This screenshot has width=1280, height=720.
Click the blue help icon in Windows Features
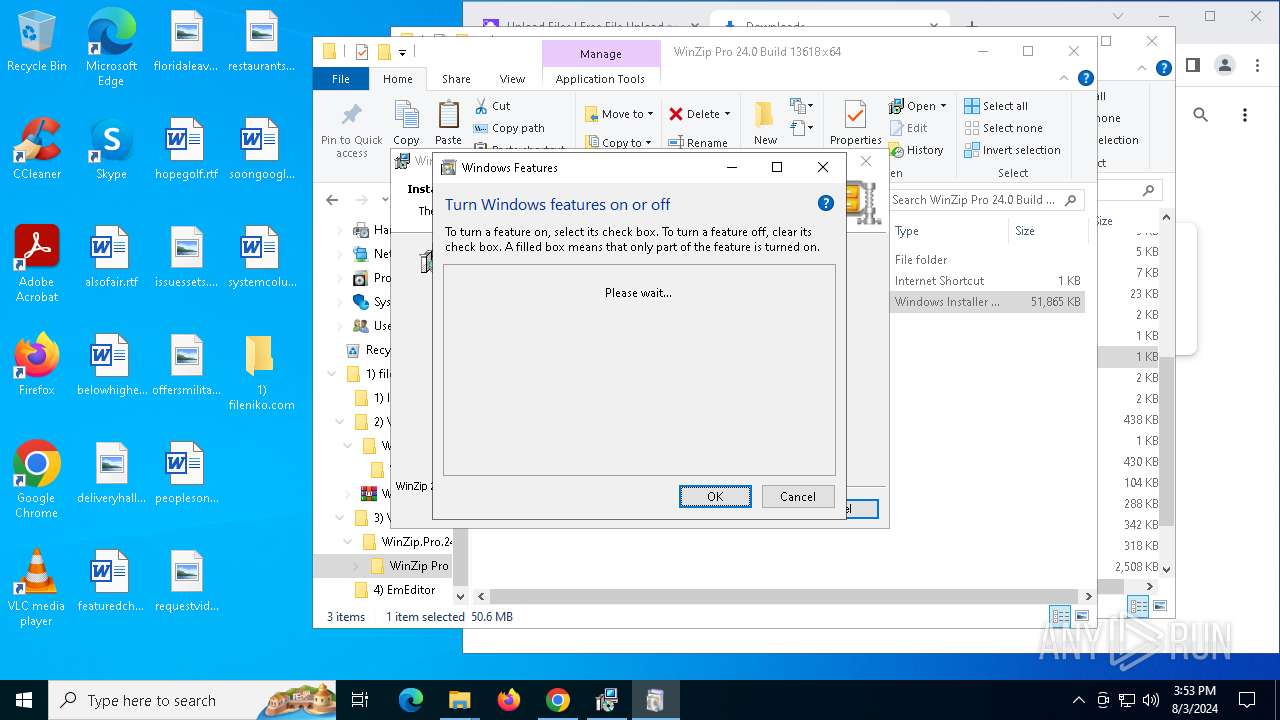tap(825, 203)
